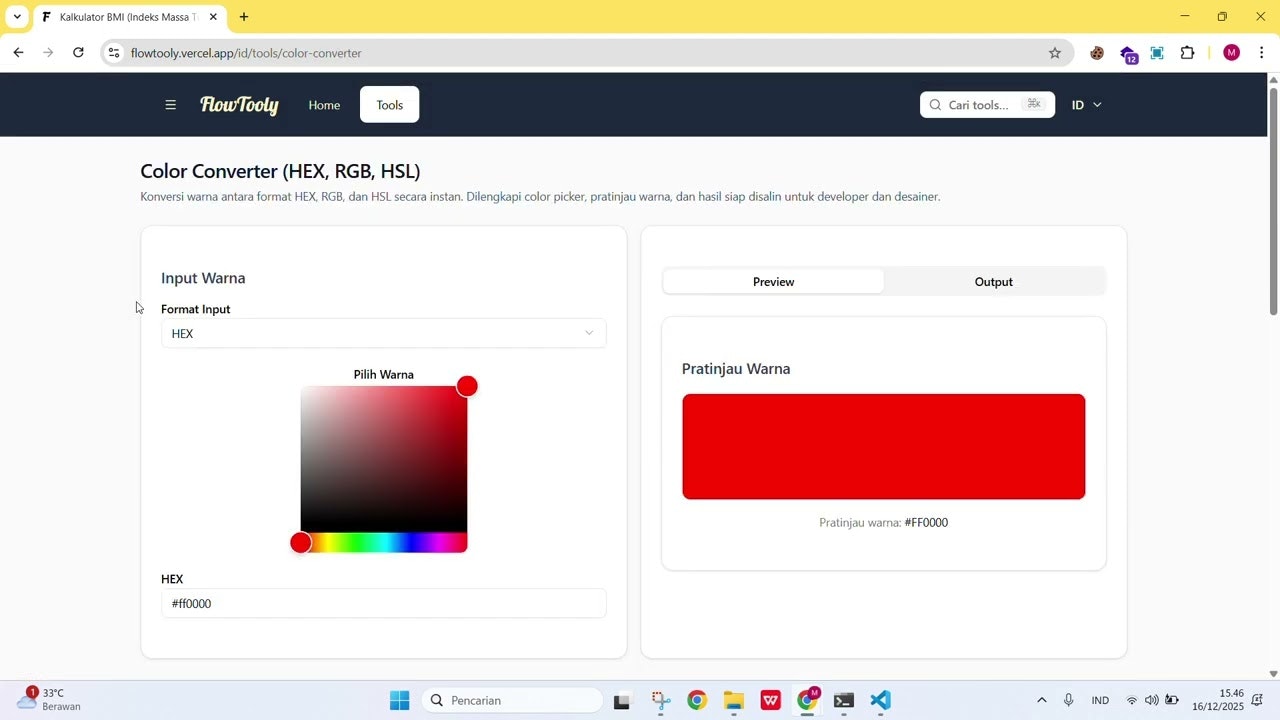Click inside the HEX value input field
The width and height of the screenshot is (1280, 720).
coord(383,603)
